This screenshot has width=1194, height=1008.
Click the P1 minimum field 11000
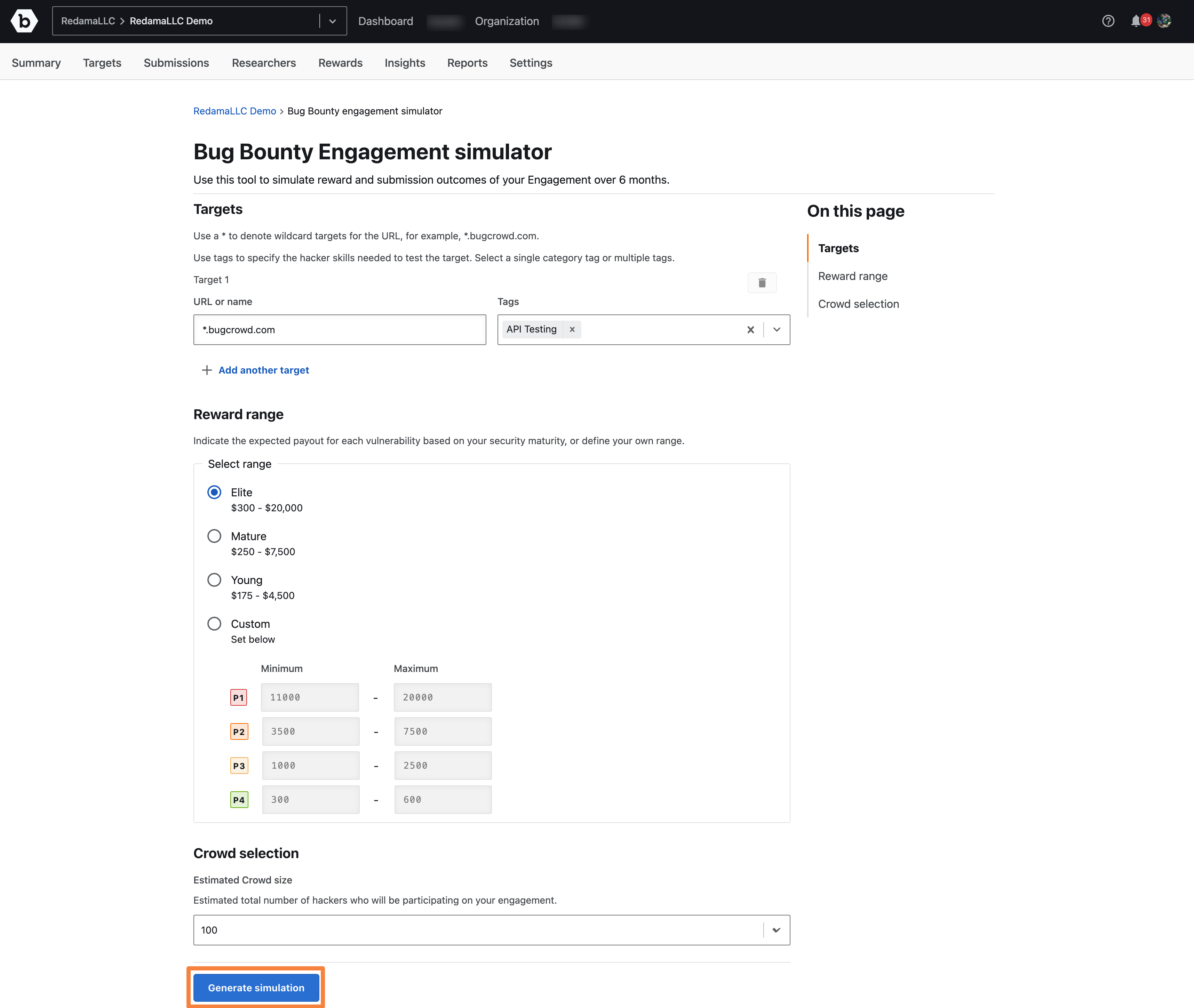click(310, 697)
